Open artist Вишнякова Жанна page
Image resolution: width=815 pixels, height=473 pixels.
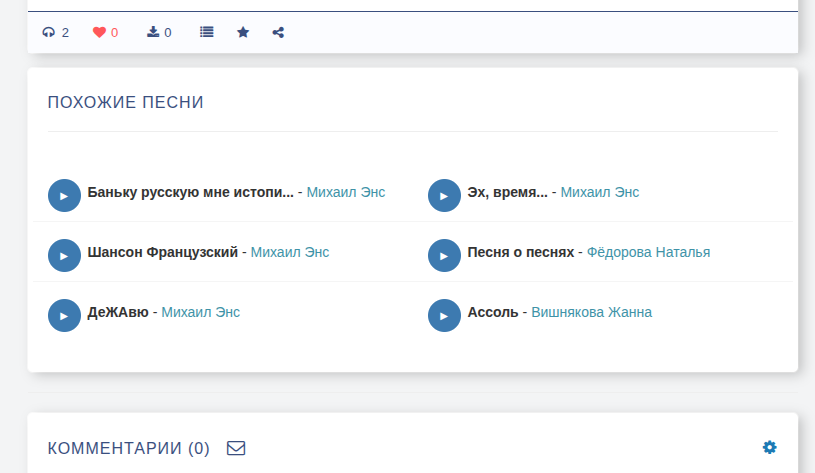click(x=591, y=312)
